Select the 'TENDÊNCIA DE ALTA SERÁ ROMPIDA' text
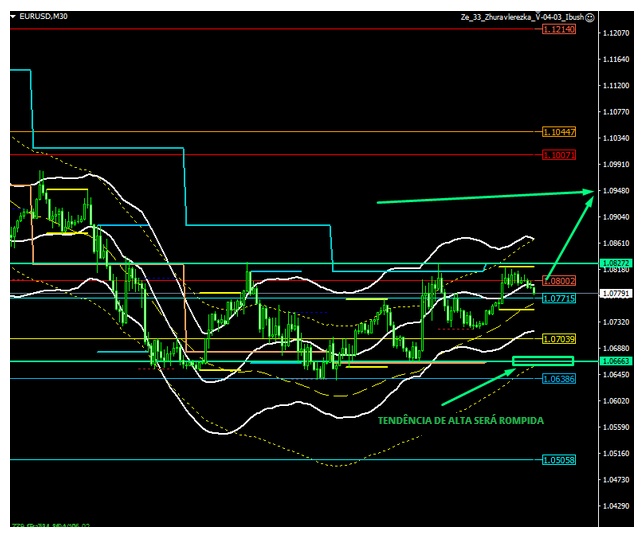Viewport: 641px width, 535px height. [461, 421]
